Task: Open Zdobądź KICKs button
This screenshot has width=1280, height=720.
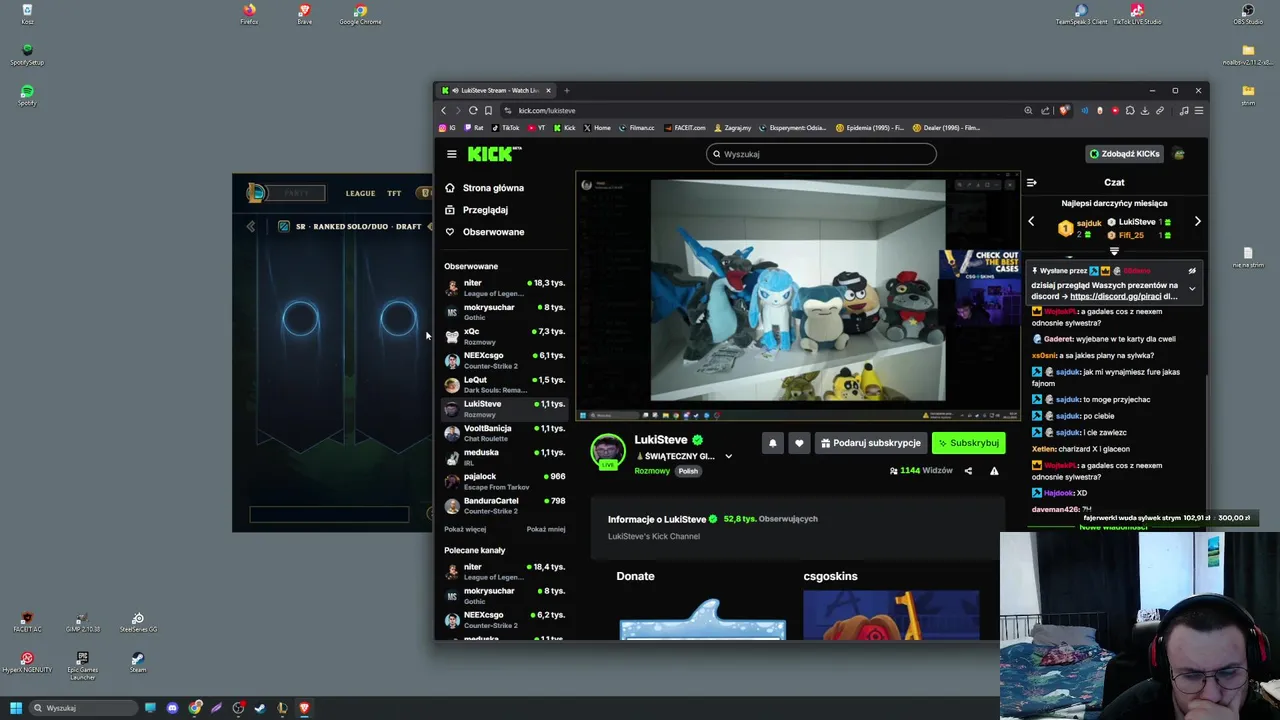Action: [x=1125, y=154]
